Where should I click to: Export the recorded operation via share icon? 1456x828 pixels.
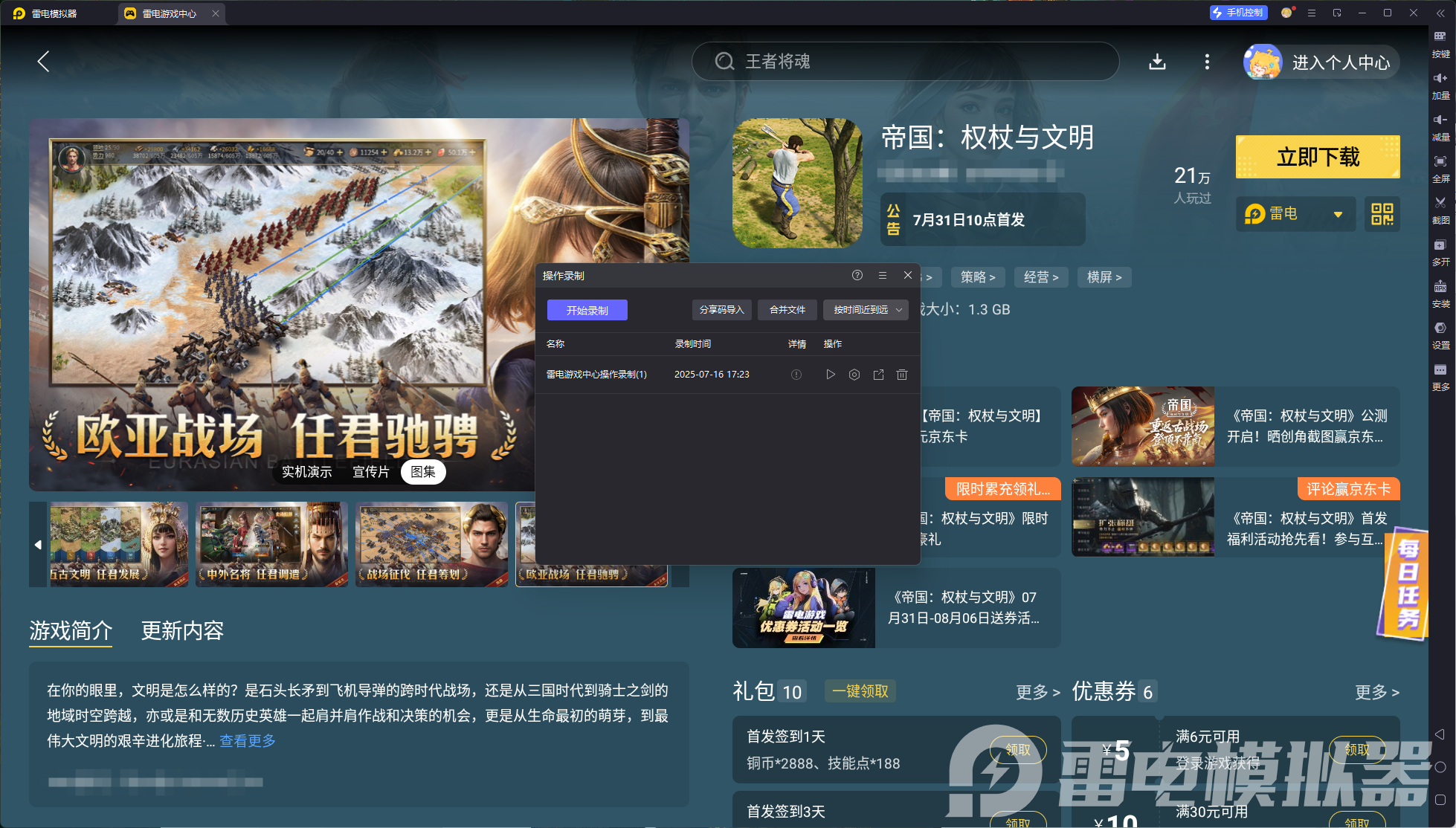877,375
